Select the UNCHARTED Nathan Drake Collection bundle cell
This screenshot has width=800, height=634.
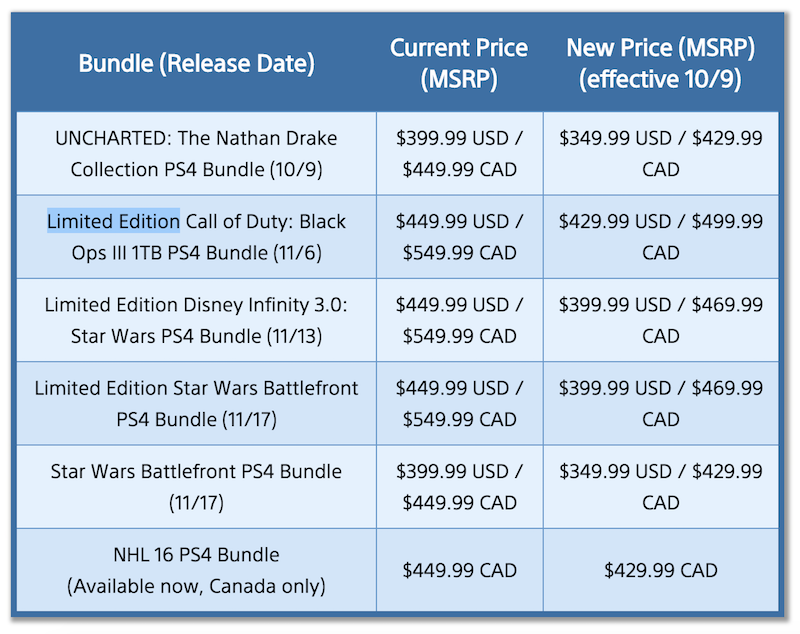click(196, 153)
